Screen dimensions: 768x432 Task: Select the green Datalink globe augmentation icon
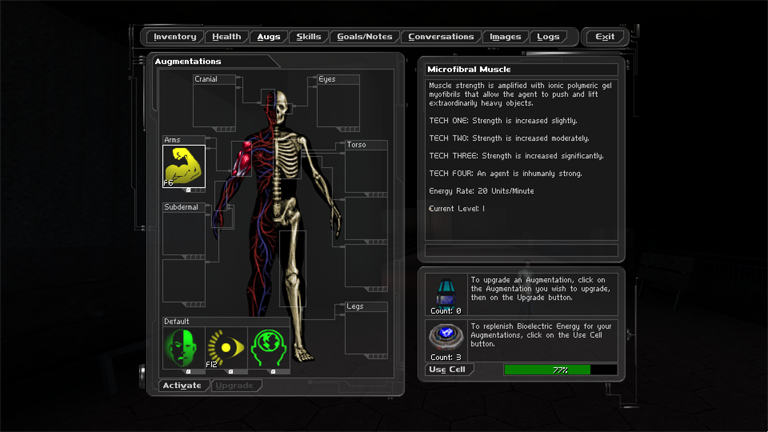pos(268,348)
